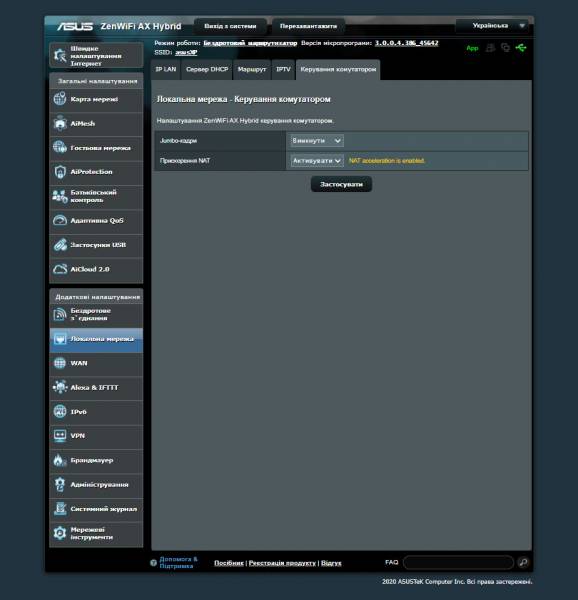Image resolution: width=578 pixels, height=600 pixels.
Task: Click the help question mark icon
Action: [x=153, y=562]
